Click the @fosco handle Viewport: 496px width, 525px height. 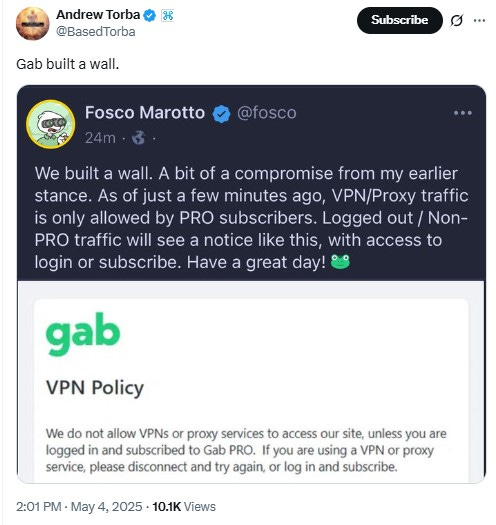point(267,113)
